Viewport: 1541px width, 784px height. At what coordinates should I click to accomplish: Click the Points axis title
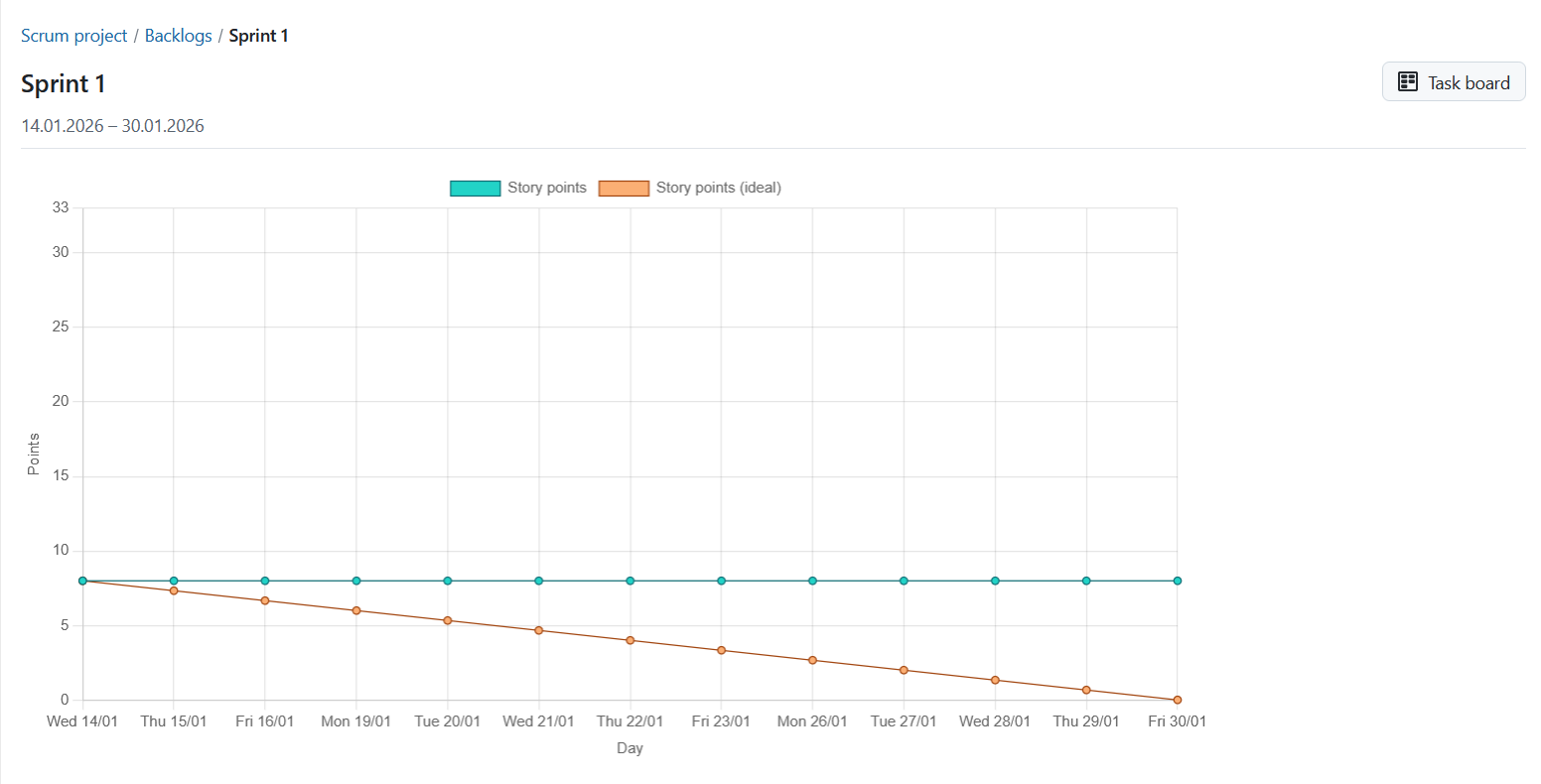click(33, 454)
